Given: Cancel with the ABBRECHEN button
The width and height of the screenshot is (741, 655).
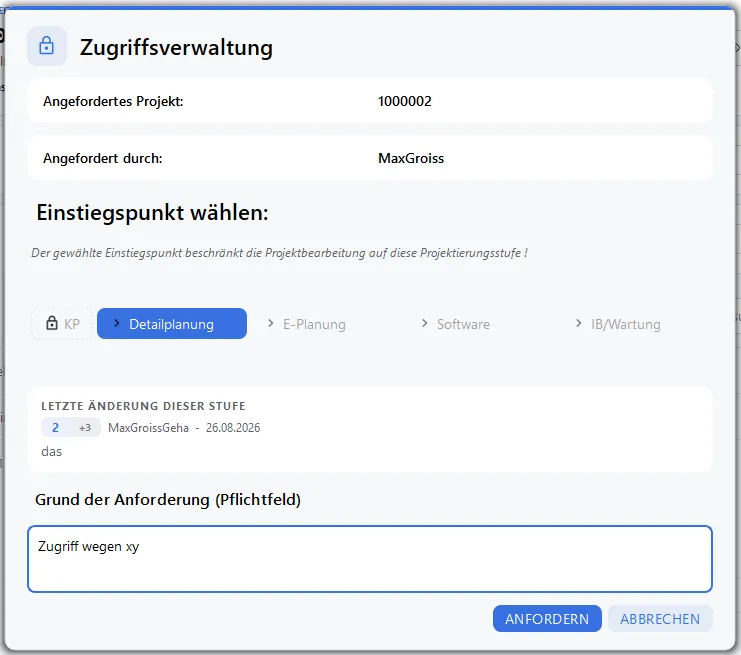Looking at the screenshot, I should point(660,619).
